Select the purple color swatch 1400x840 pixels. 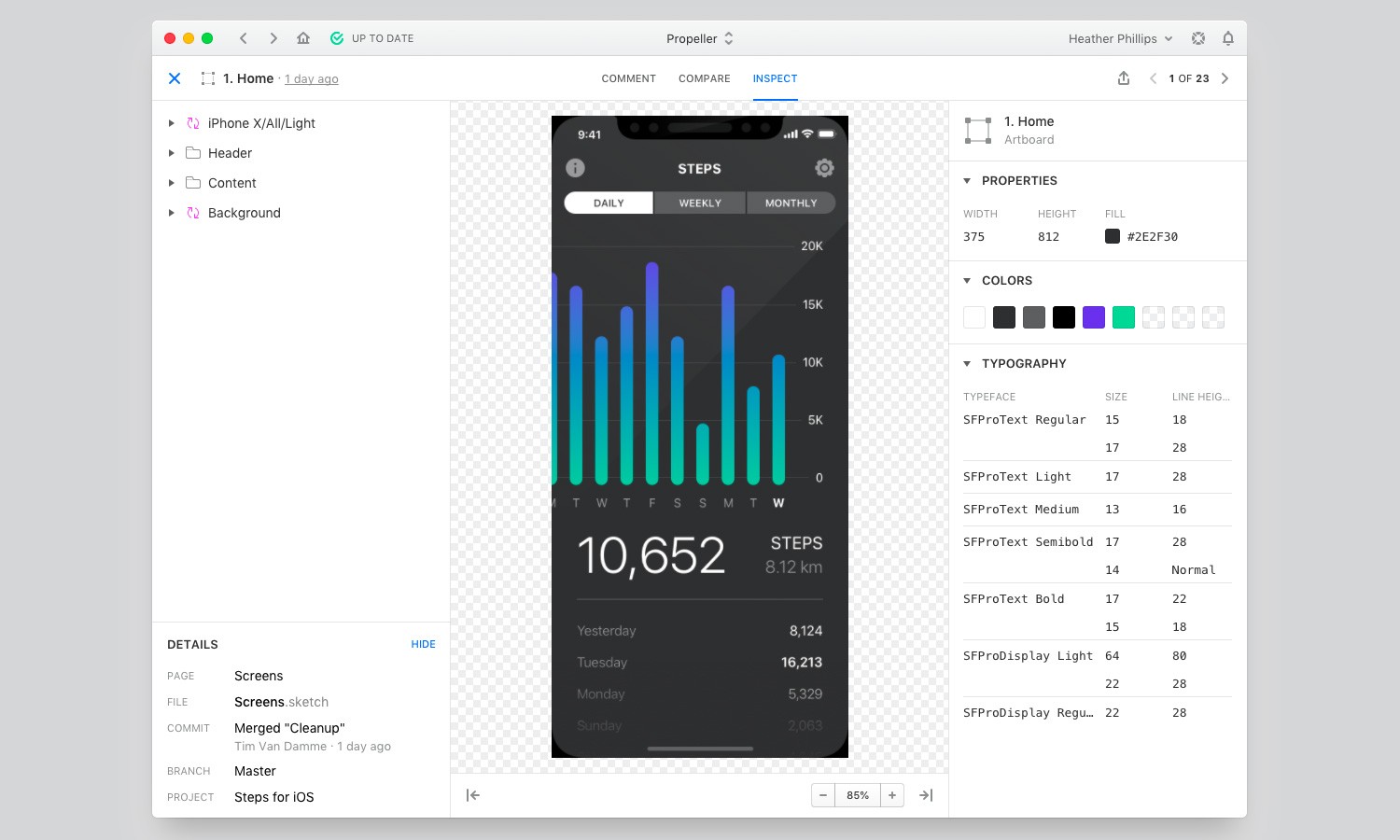tap(1094, 317)
